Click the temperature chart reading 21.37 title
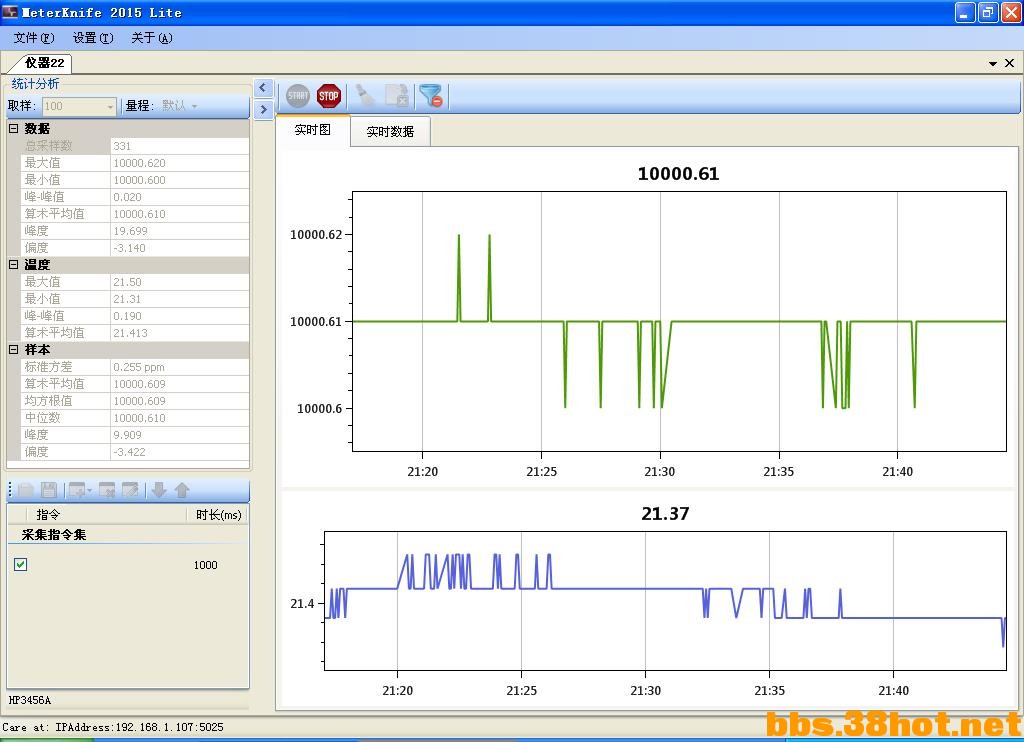Screen dimensions: 1024x742 665,513
